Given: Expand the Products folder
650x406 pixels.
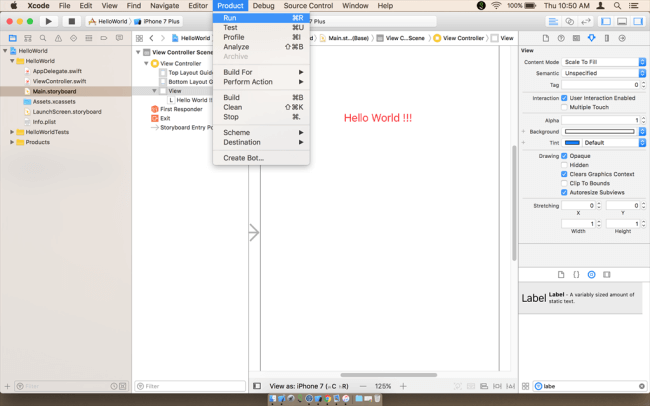Looking at the screenshot, I should (12, 142).
